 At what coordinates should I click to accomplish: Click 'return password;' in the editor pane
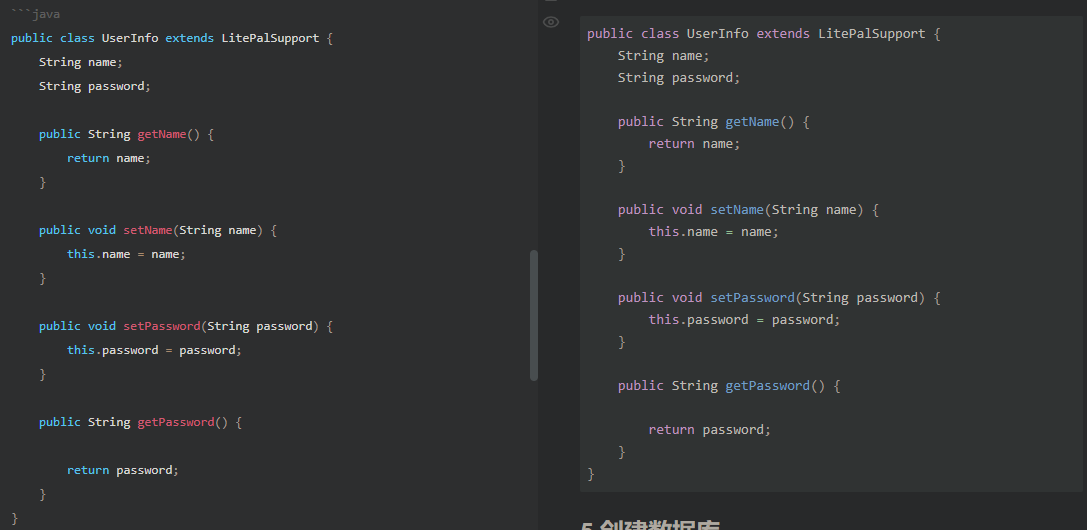[123, 470]
